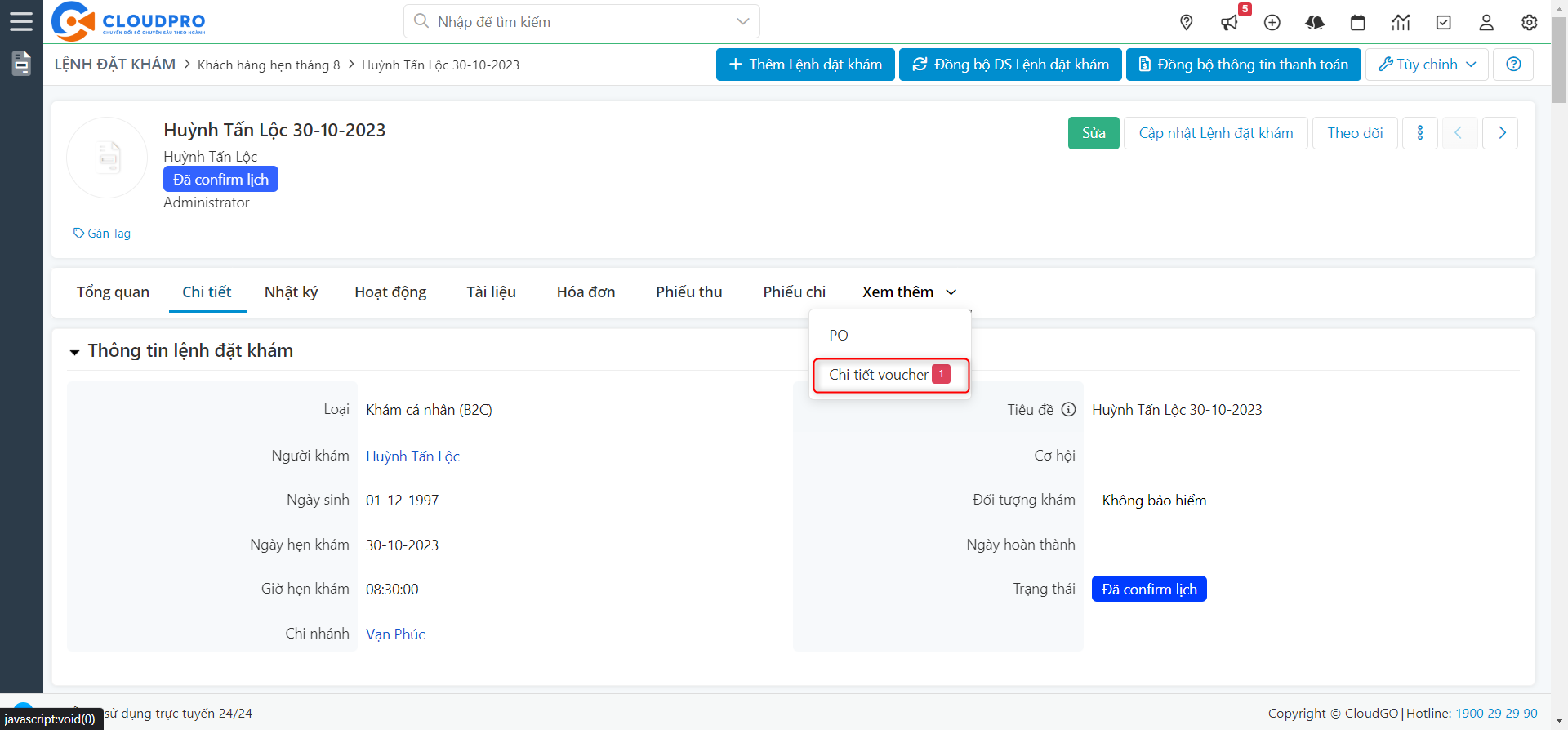Viewport: 1568px width, 730px height.
Task: Open Vạn Phúc branch link
Action: click(x=395, y=634)
